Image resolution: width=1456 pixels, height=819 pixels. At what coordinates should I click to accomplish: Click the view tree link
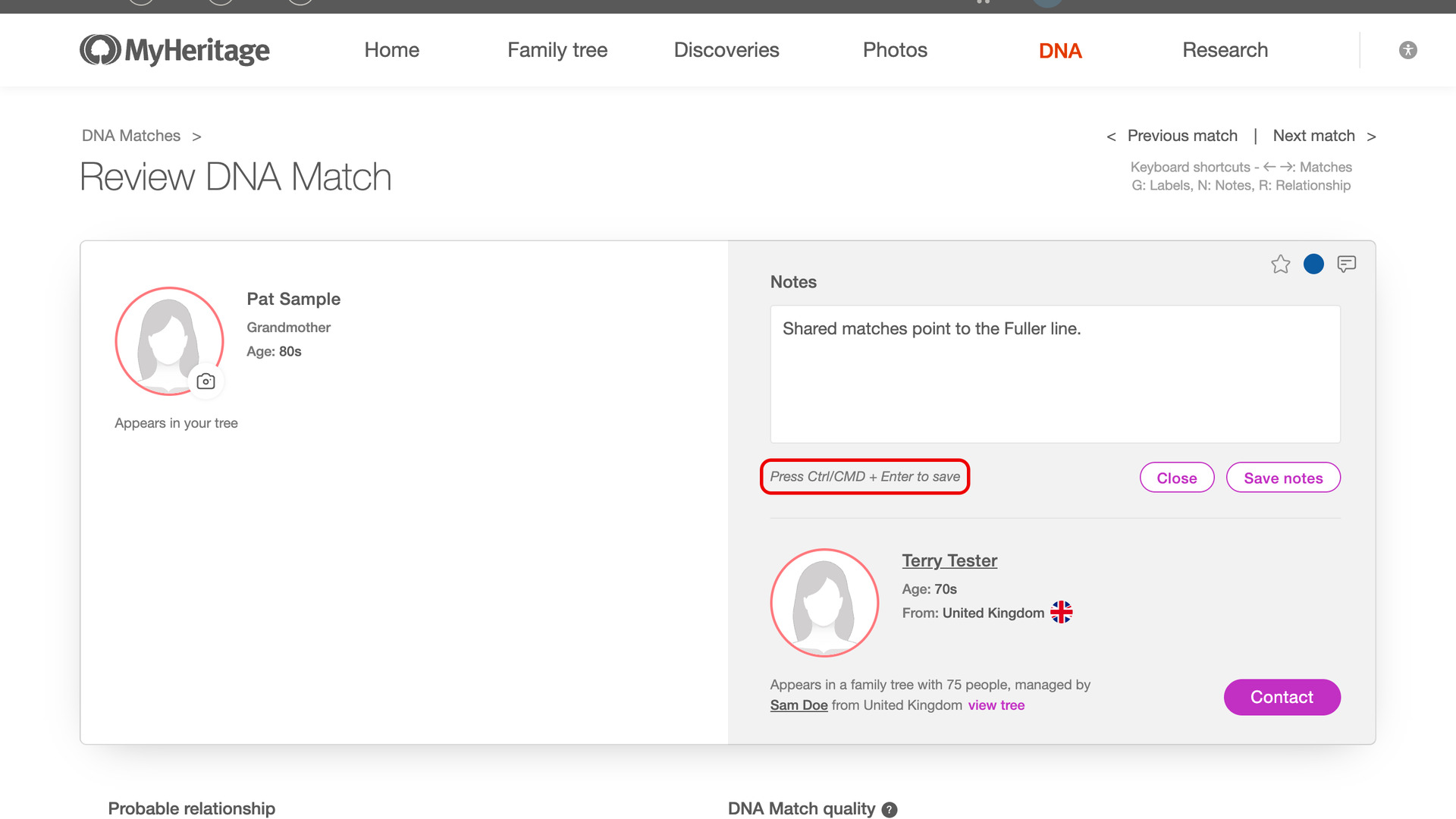click(x=996, y=705)
